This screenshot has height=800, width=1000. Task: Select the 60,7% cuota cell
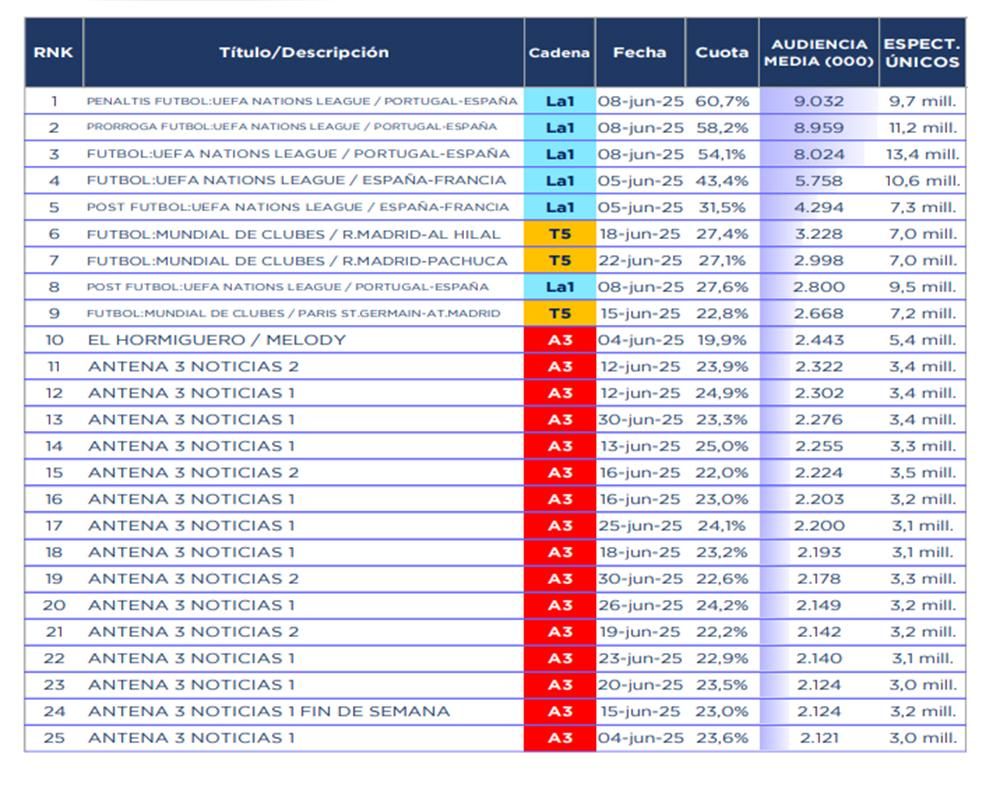tap(722, 101)
